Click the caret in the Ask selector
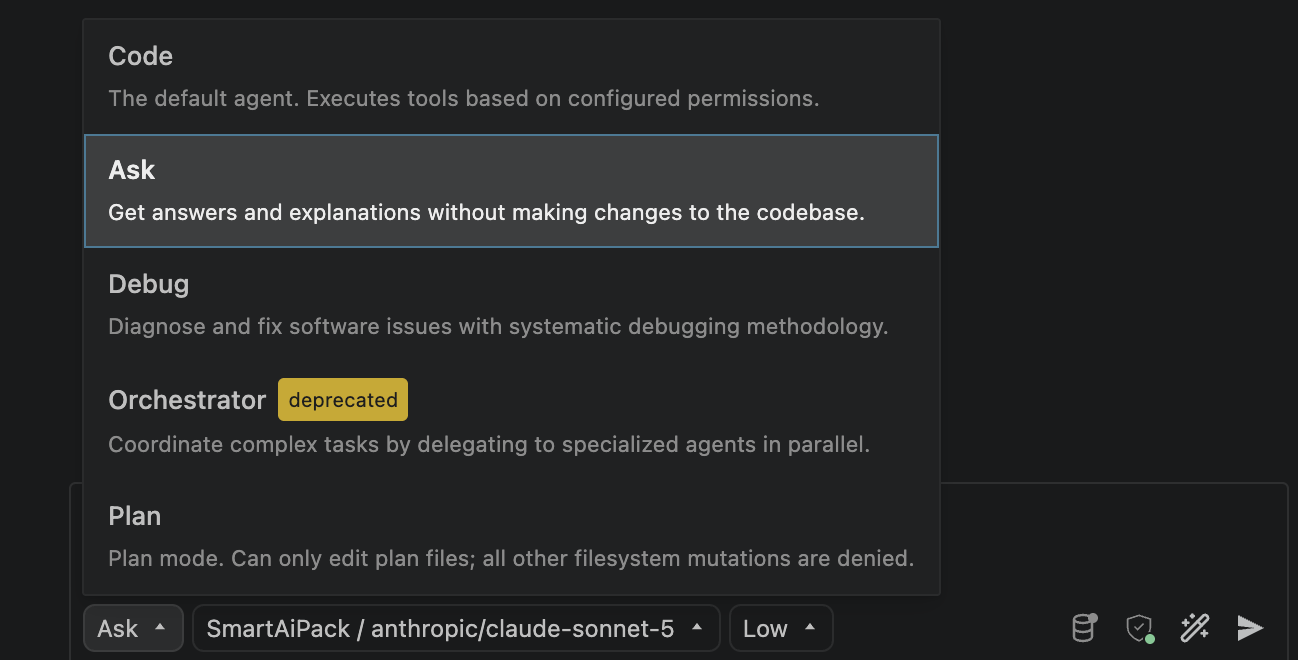 point(160,628)
